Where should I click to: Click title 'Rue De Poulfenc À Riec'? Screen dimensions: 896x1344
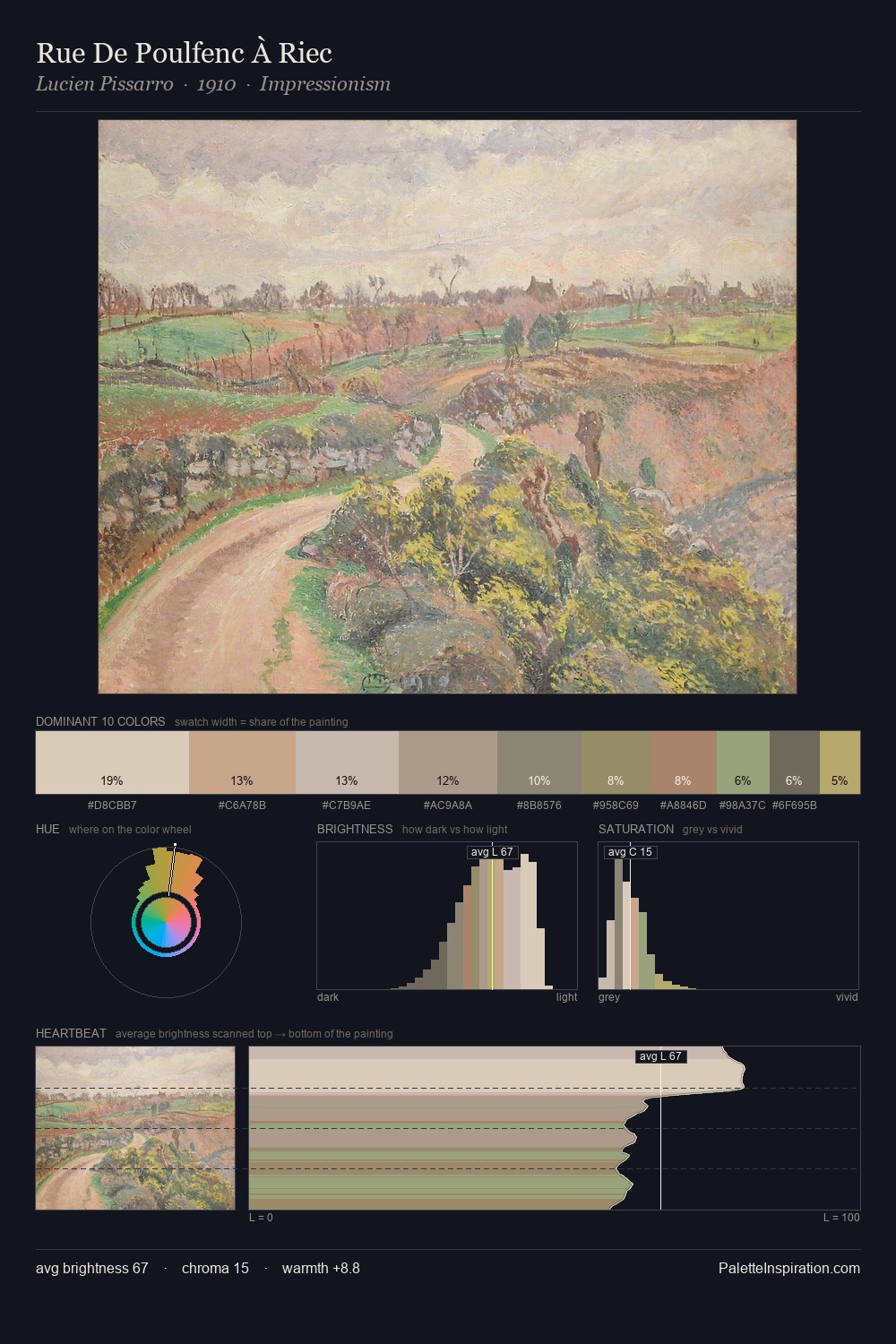(184, 53)
